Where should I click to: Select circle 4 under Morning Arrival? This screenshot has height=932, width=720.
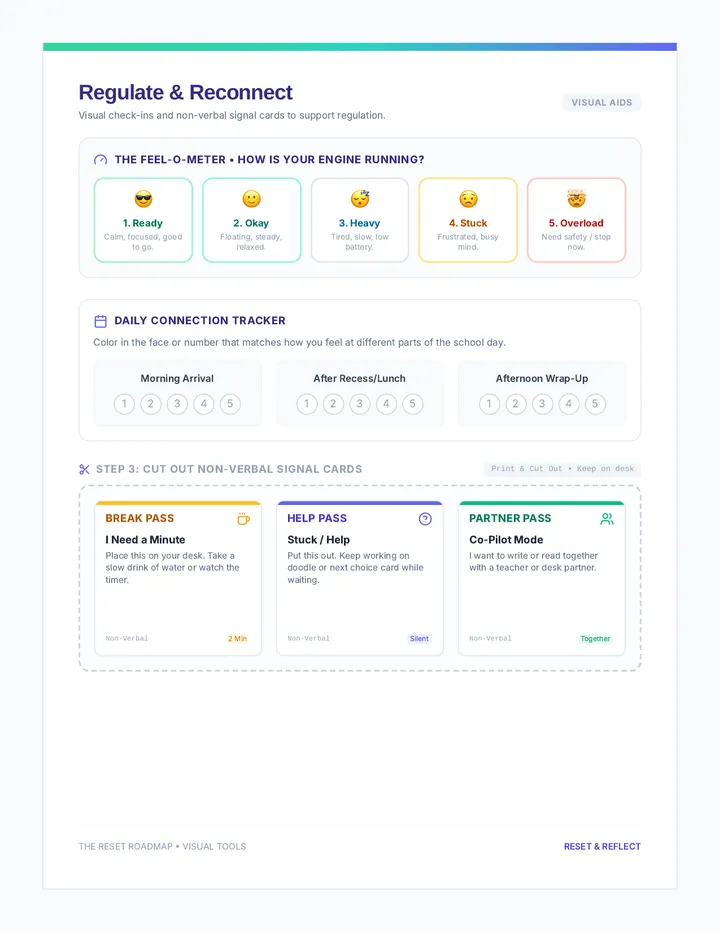pyautogui.click(x=204, y=404)
